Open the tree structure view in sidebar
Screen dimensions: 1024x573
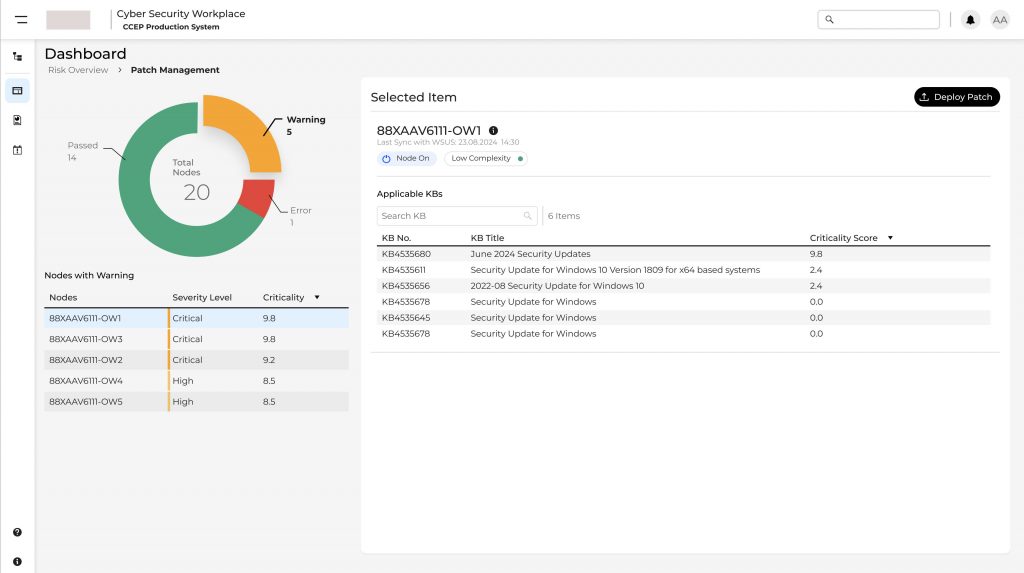tap(17, 57)
